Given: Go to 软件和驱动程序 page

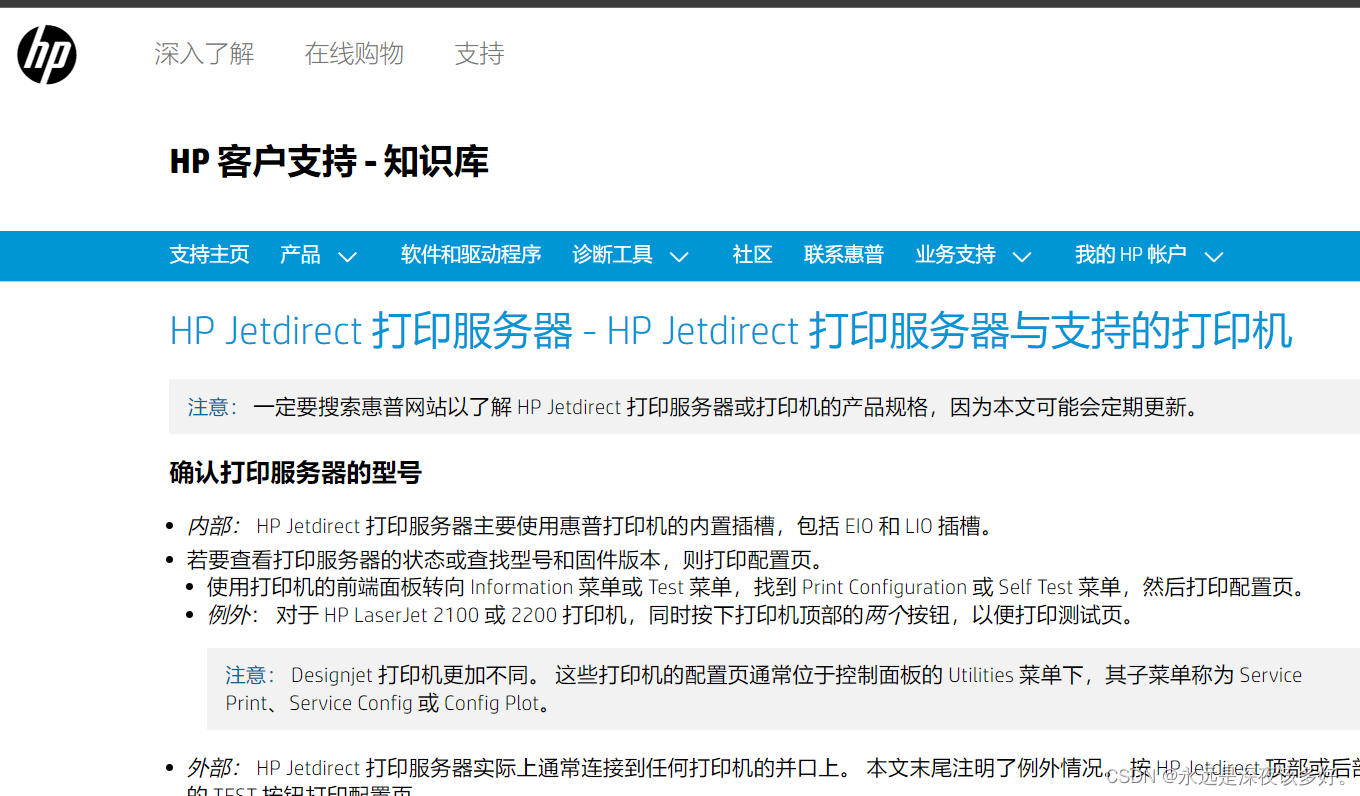Looking at the screenshot, I should pyautogui.click(x=471, y=255).
